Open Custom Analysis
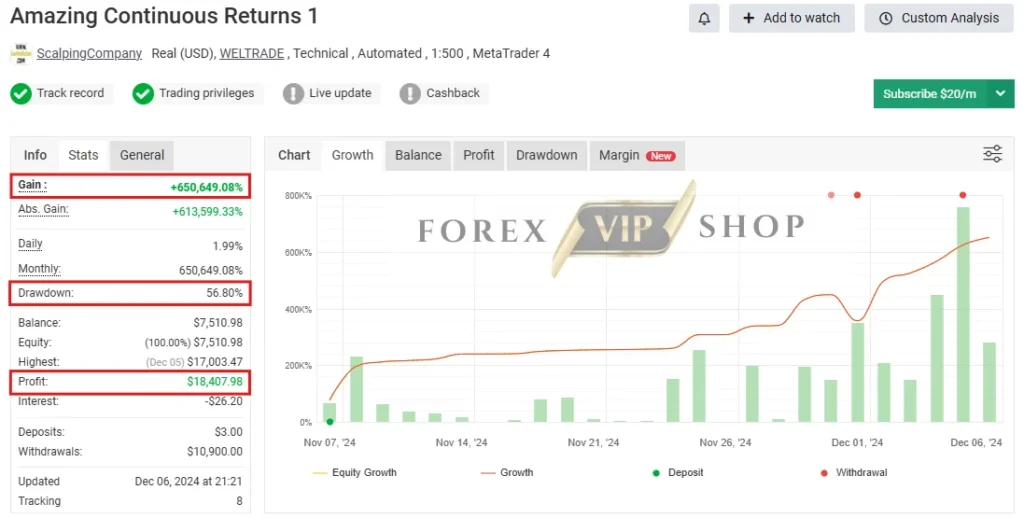Viewport: 1024px width, 518px height. (939, 18)
